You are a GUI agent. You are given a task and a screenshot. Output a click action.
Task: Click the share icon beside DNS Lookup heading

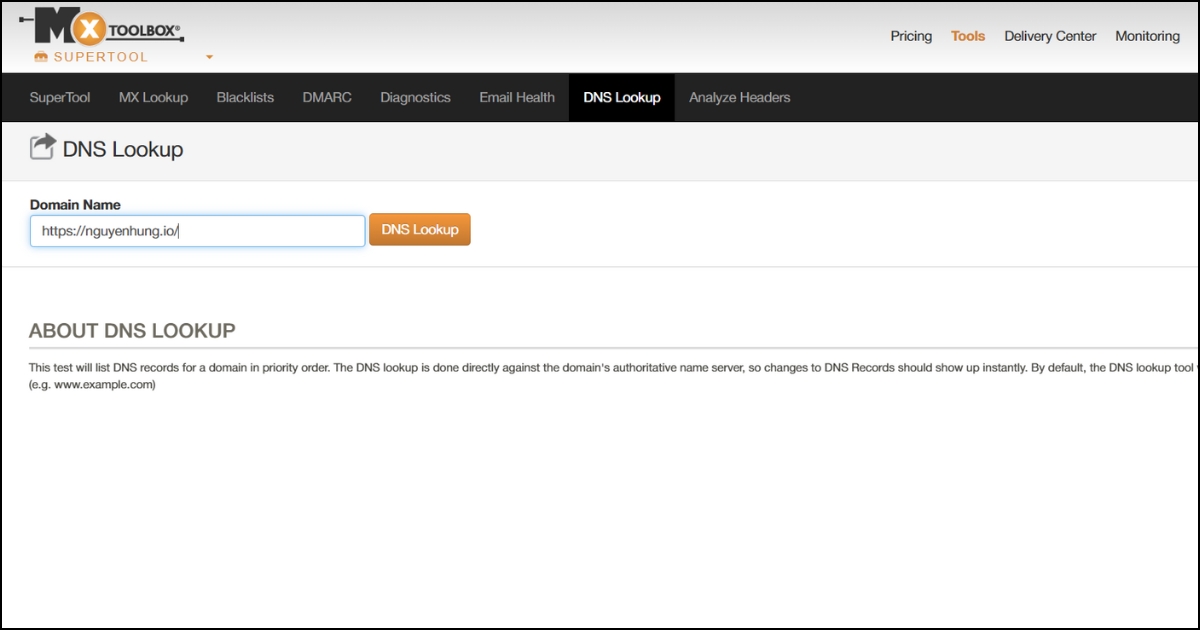(43, 148)
